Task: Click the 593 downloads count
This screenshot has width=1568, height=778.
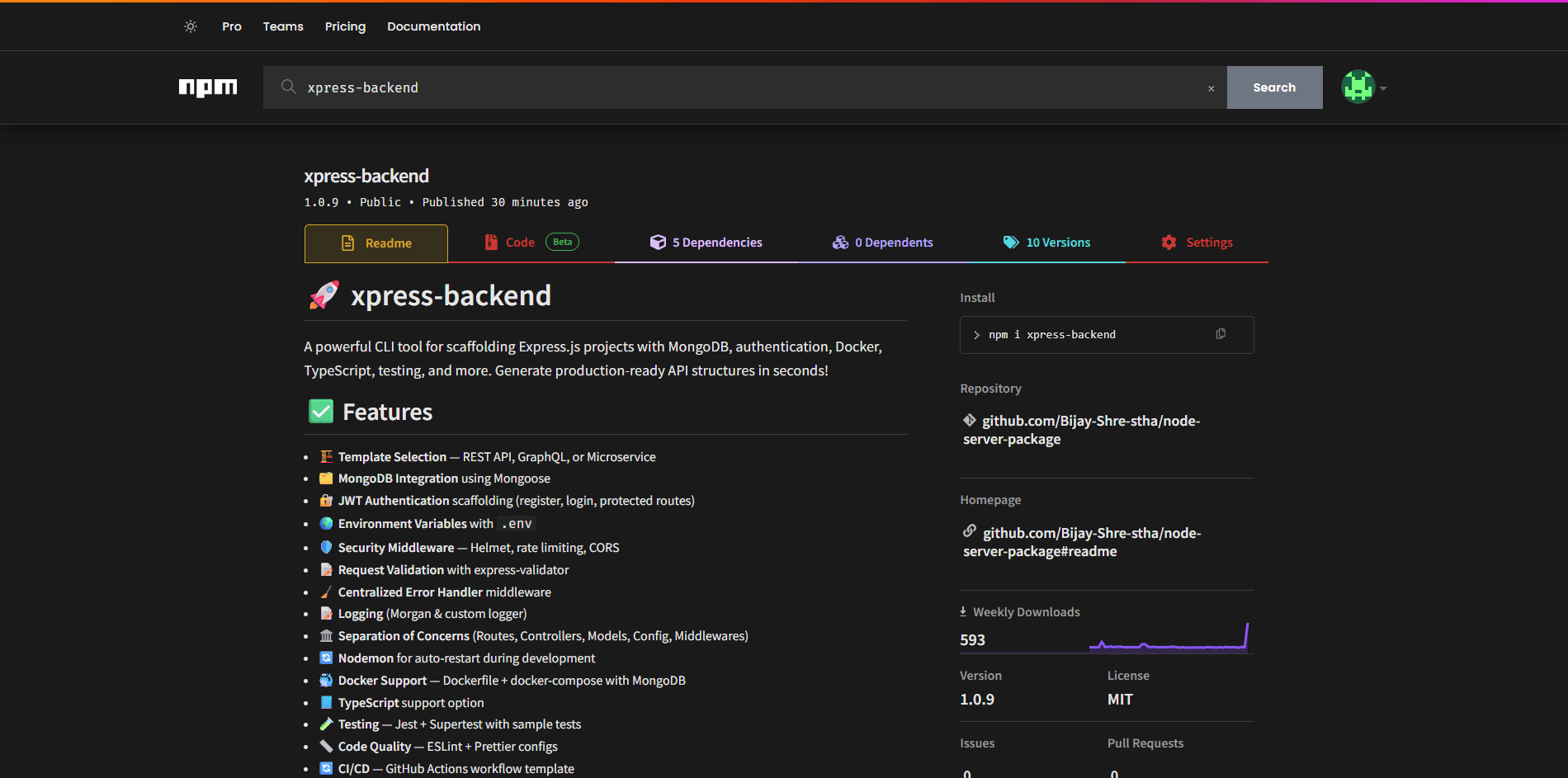Action: coord(973,640)
